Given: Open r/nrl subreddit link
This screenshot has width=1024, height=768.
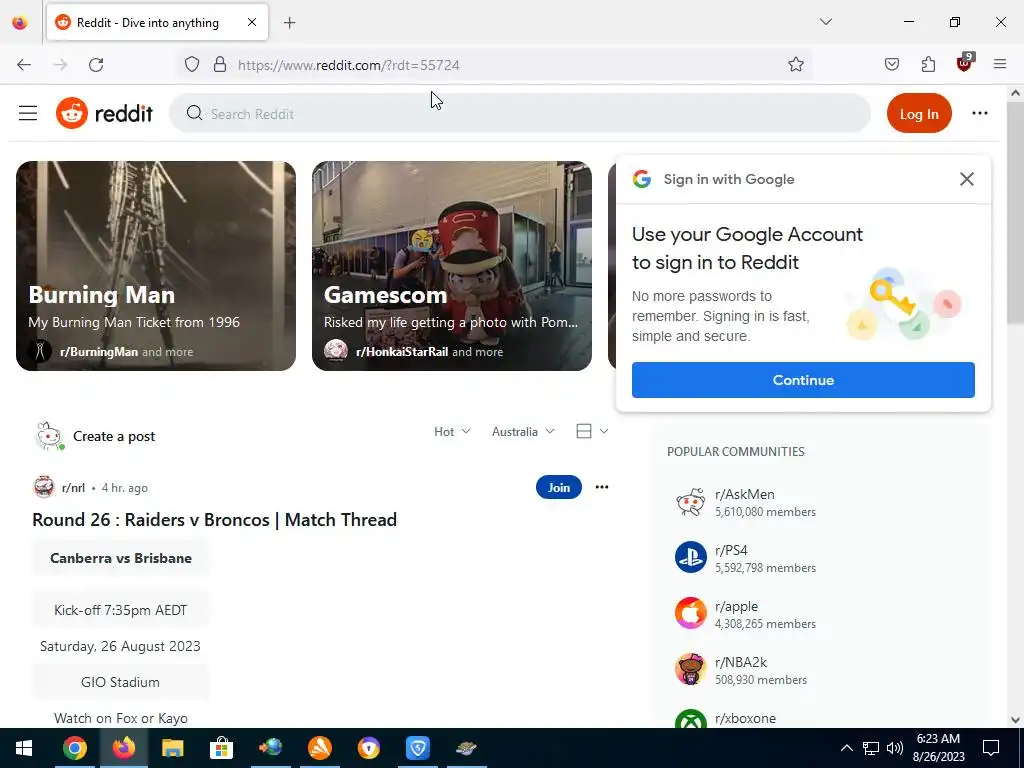Looking at the screenshot, I should pos(73,488).
